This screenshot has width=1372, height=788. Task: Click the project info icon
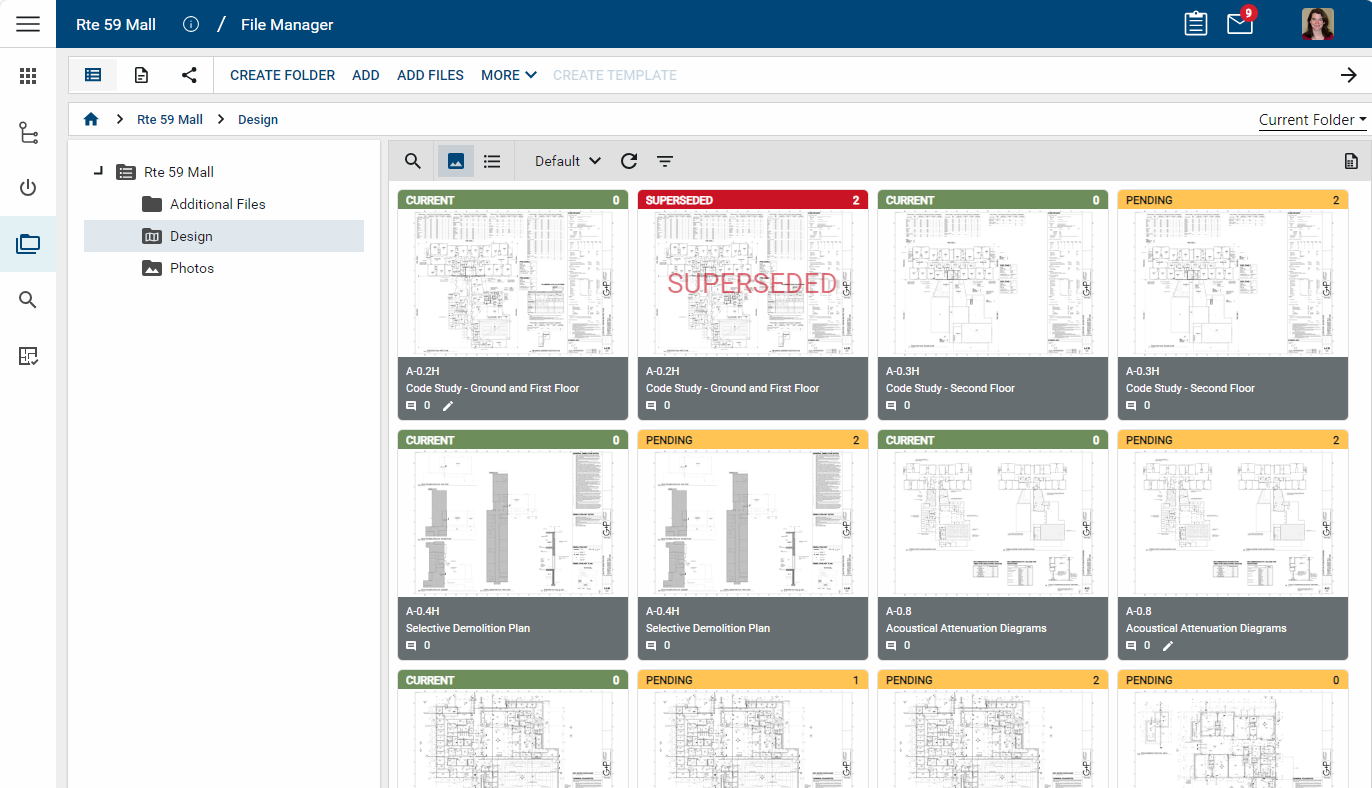[191, 24]
